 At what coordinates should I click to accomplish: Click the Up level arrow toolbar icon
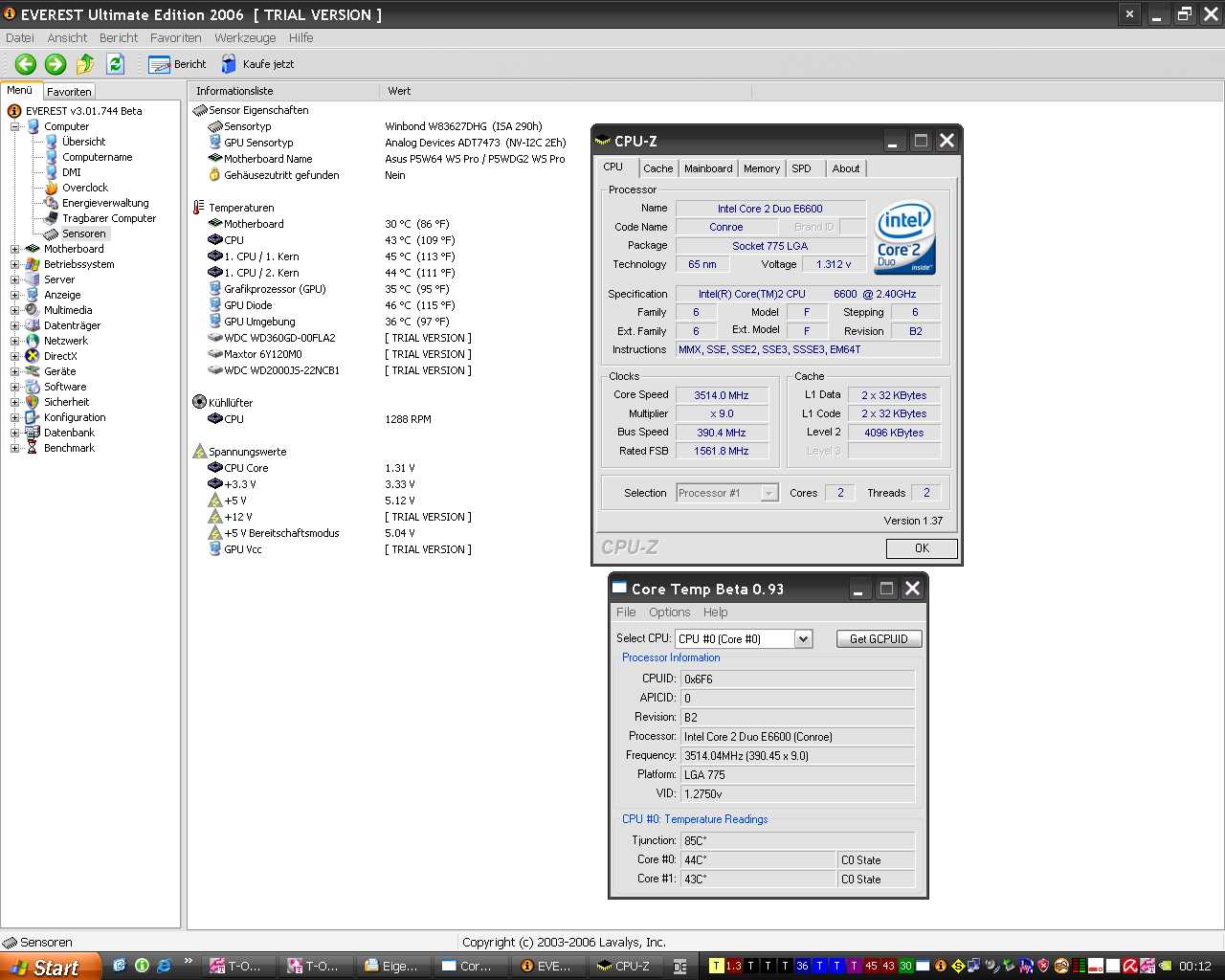(x=85, y=64)
